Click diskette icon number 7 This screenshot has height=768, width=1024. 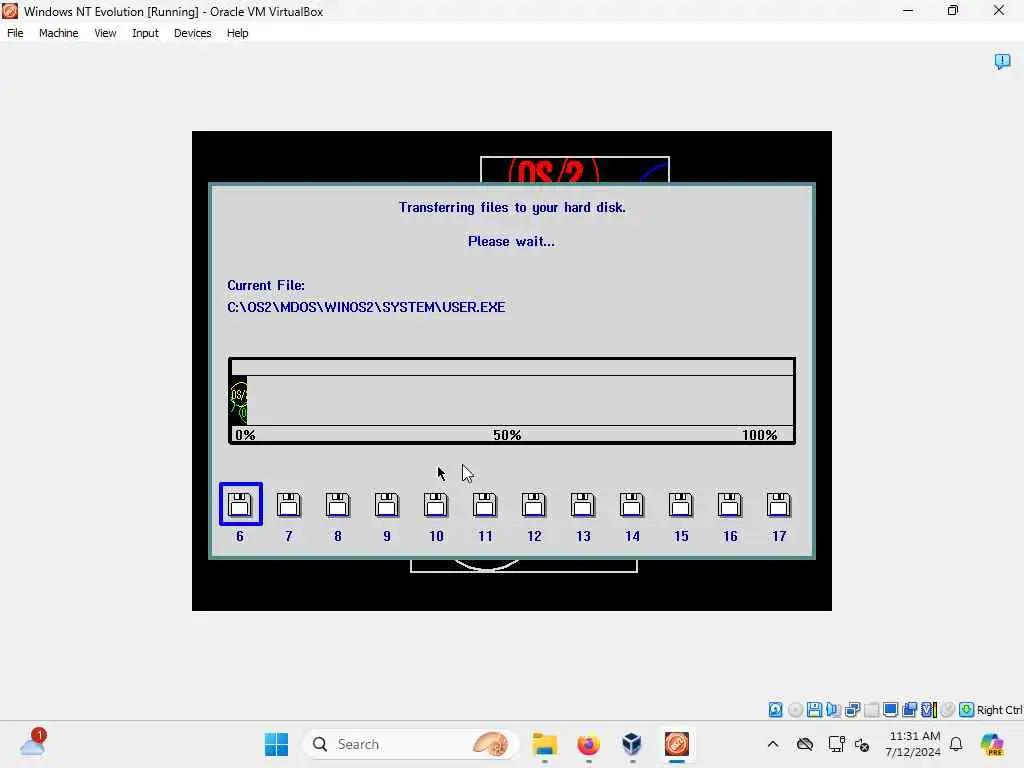[x=289, y=505]
